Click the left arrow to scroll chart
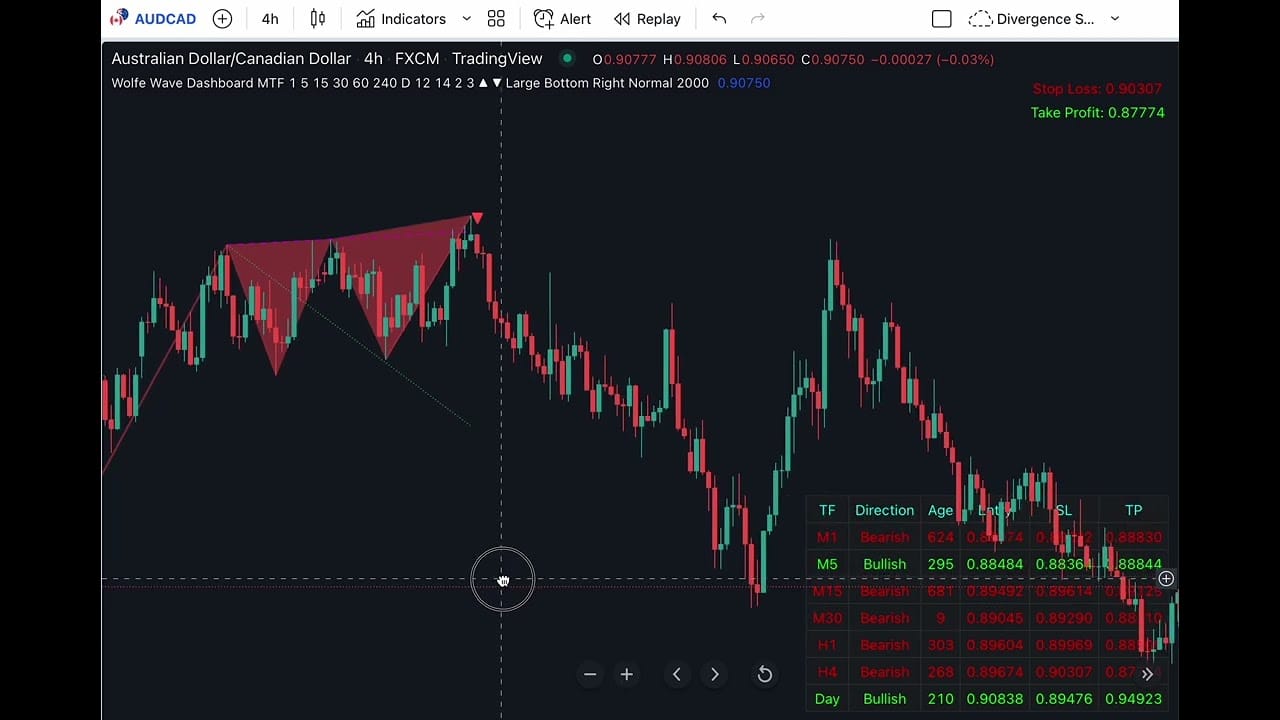 [x=677, y=674]
